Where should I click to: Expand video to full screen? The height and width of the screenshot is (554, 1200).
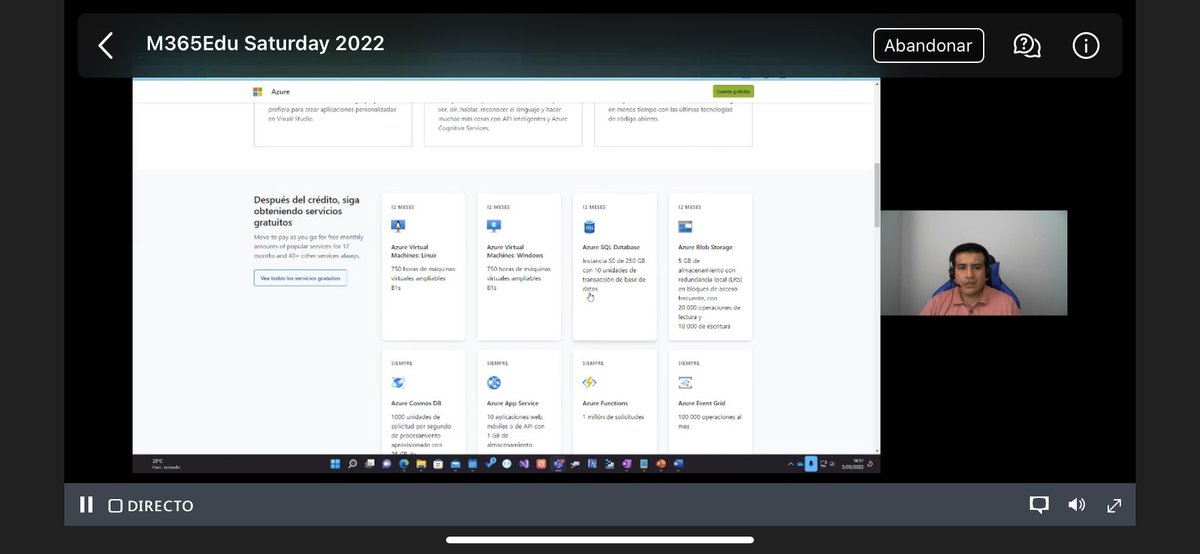tap(1114, 505)
